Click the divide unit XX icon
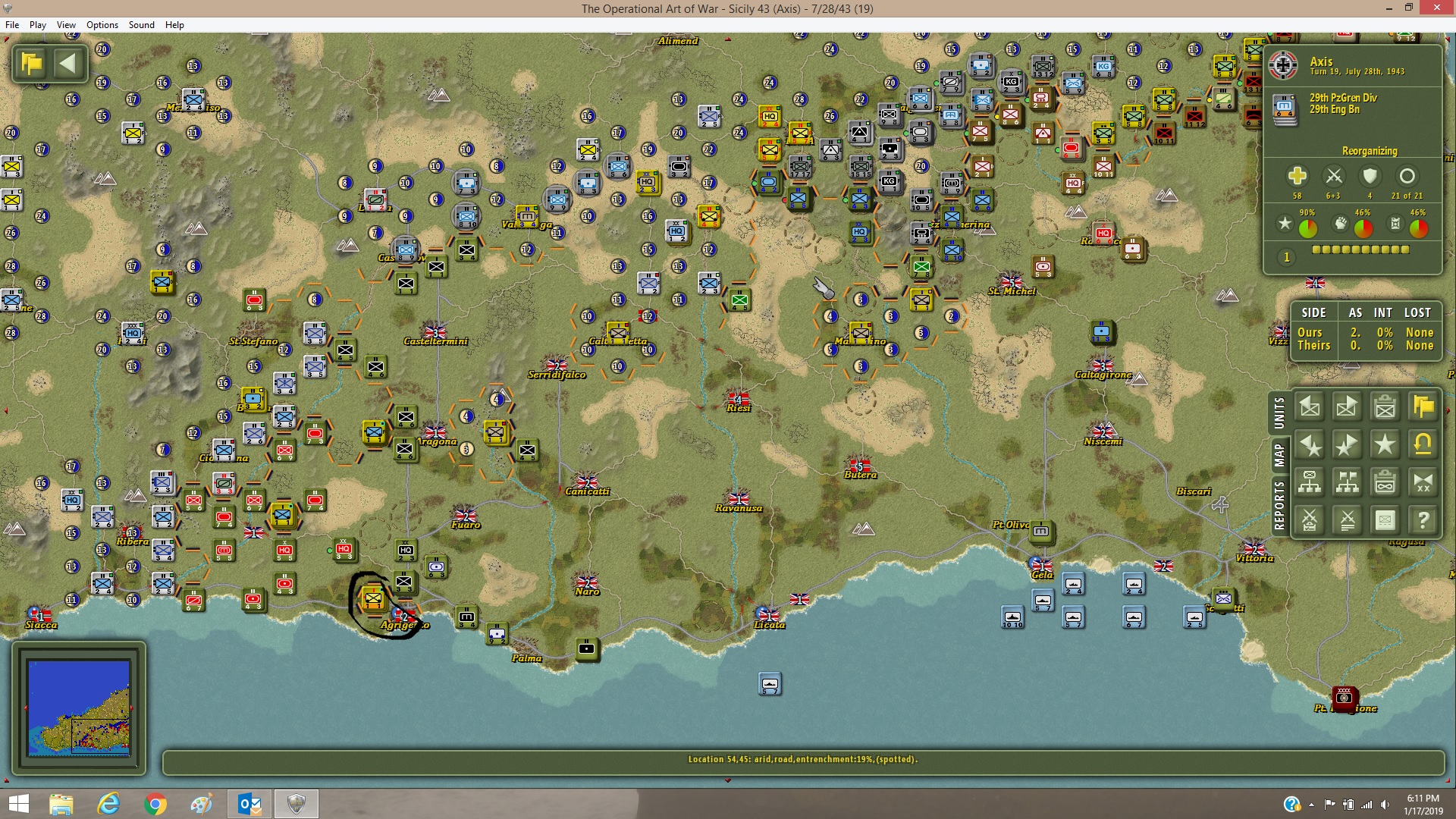 (1423, 482)
